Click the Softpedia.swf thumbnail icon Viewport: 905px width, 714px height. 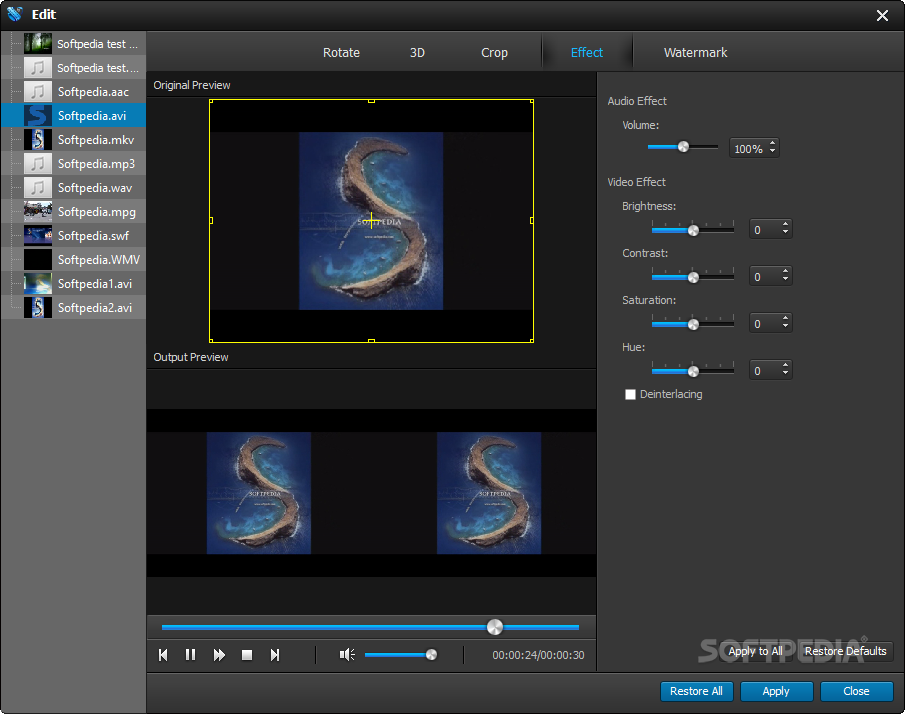tap(38, 235)
